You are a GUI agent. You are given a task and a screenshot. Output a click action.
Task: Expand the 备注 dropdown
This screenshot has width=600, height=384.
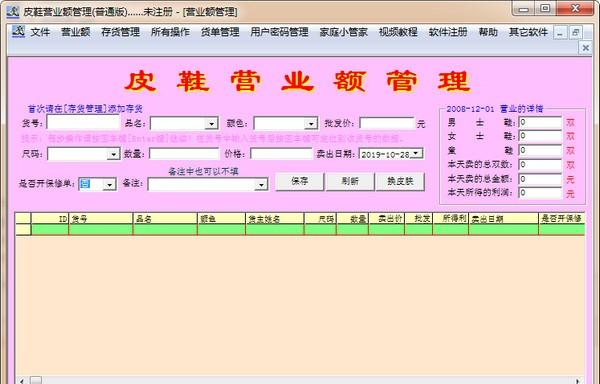(261, 185)
